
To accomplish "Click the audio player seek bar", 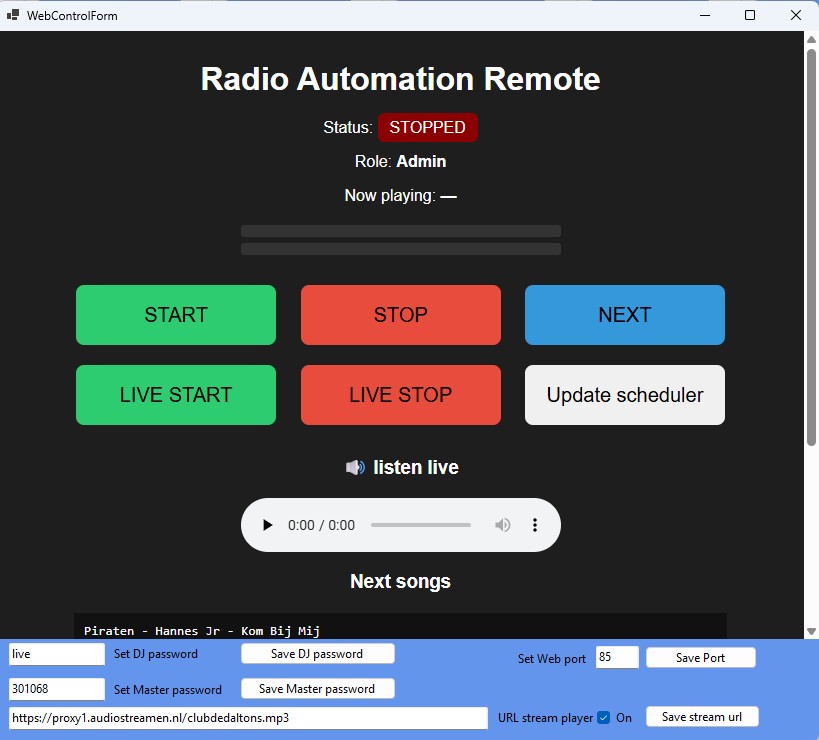I will pyautogui.click(x=420, y=525).
